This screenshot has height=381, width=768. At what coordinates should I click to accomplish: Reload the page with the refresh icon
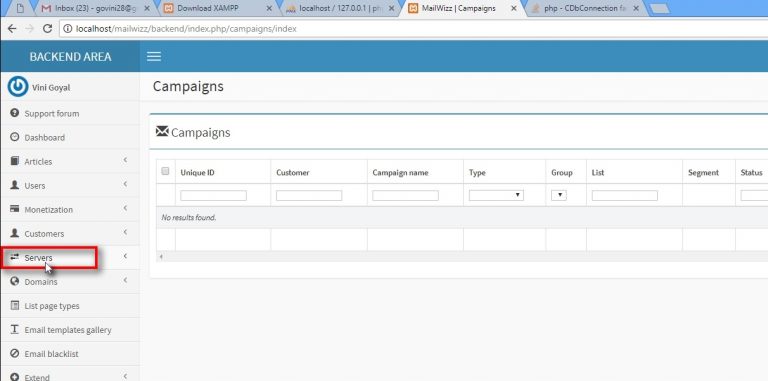click(48, 28)
